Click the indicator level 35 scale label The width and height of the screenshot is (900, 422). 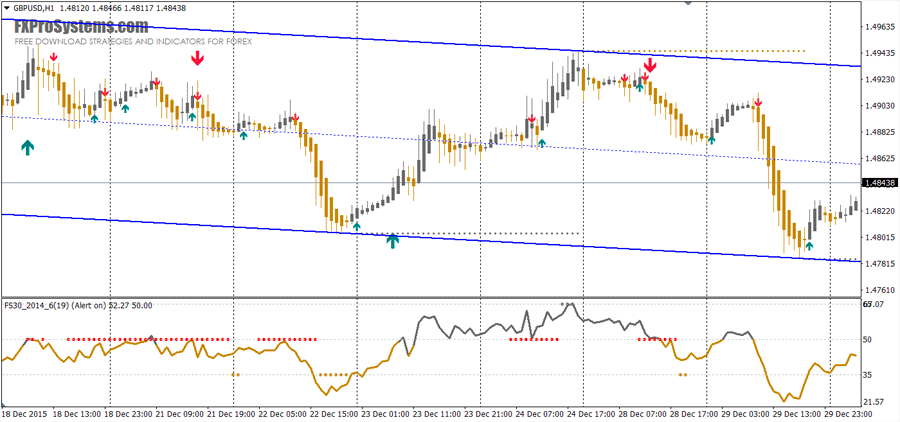click(868, 375)
